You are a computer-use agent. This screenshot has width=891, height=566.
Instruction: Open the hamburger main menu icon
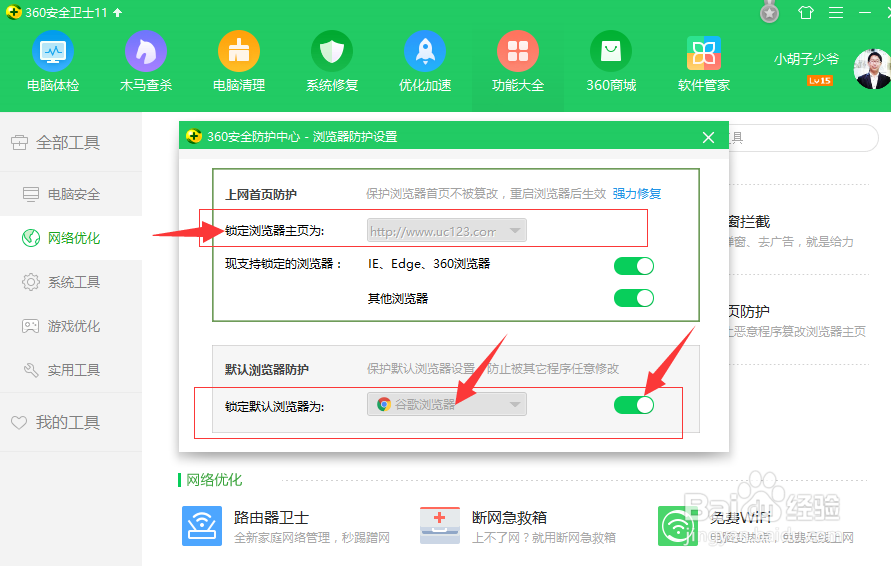point(836,13)
